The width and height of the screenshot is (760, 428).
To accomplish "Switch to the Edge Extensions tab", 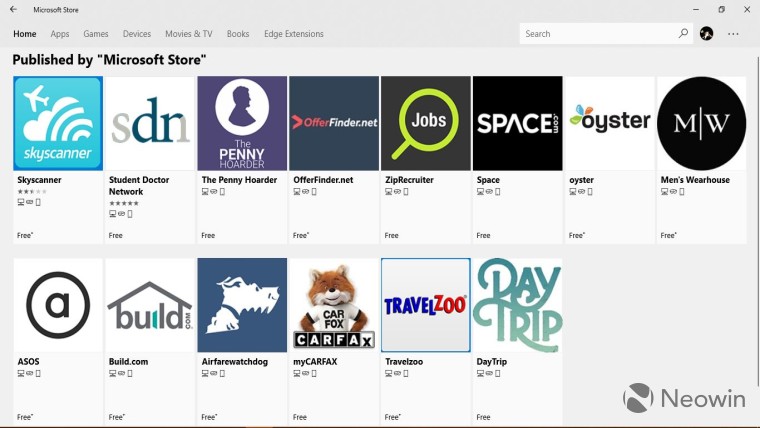I will (294, 34).
